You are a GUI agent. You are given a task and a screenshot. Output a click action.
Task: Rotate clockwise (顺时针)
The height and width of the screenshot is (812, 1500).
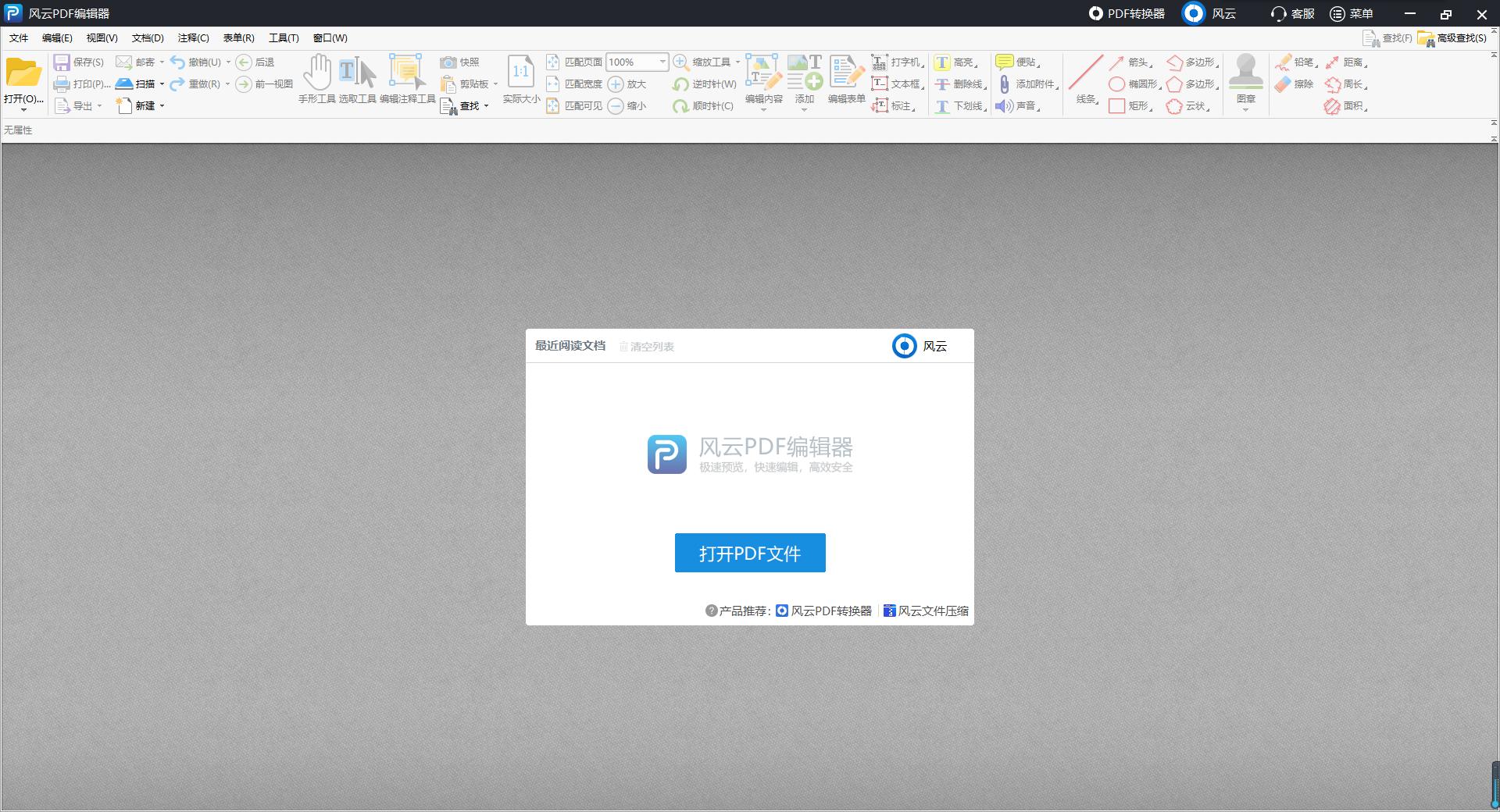click(703, 106)
